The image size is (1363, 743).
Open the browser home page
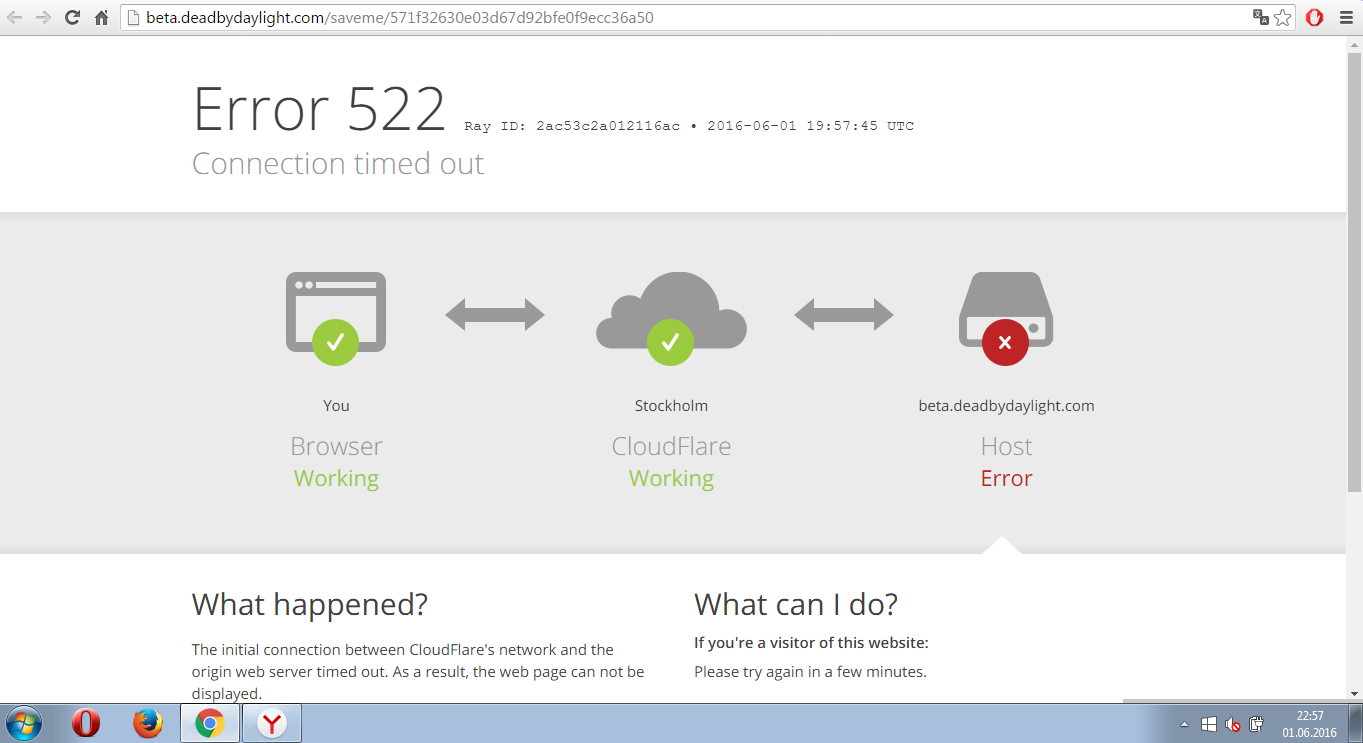[101, 17]
